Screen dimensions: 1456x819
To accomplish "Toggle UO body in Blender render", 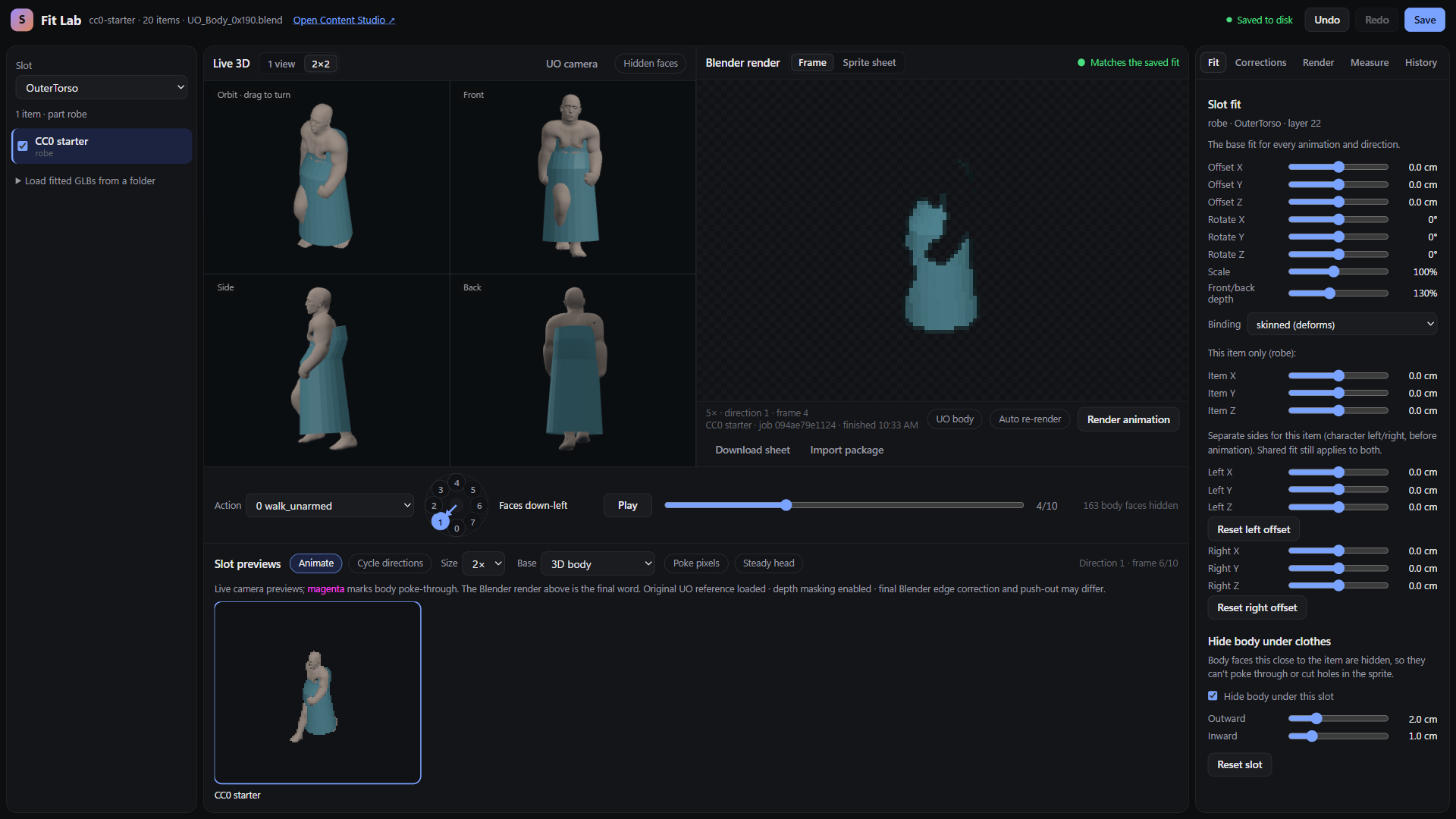I will tap(955, 419).
